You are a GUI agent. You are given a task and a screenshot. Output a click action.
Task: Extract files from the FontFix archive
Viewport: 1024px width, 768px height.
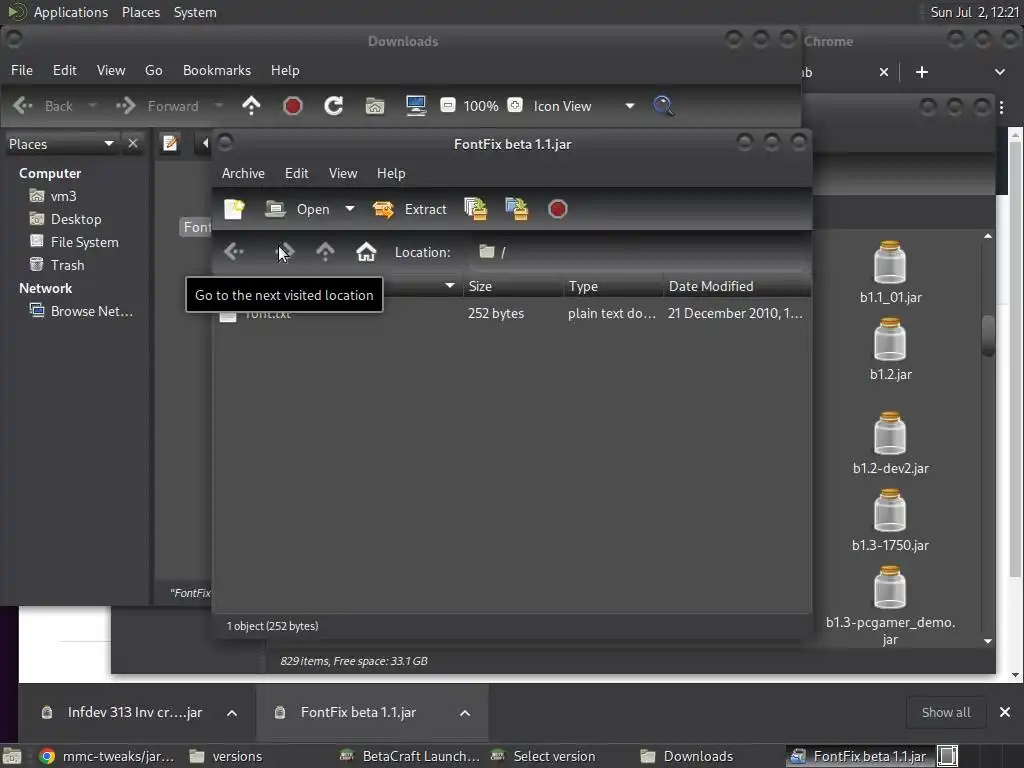coord(409,209)
